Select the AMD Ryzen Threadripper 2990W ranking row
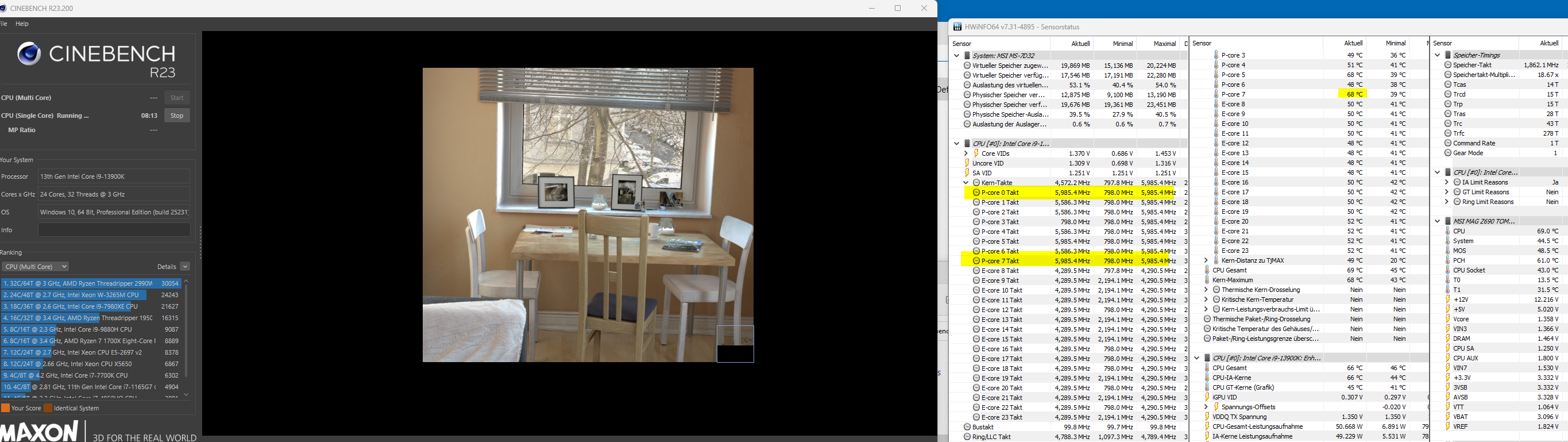This screenshot has height=442, width=1568. (91, 284)
